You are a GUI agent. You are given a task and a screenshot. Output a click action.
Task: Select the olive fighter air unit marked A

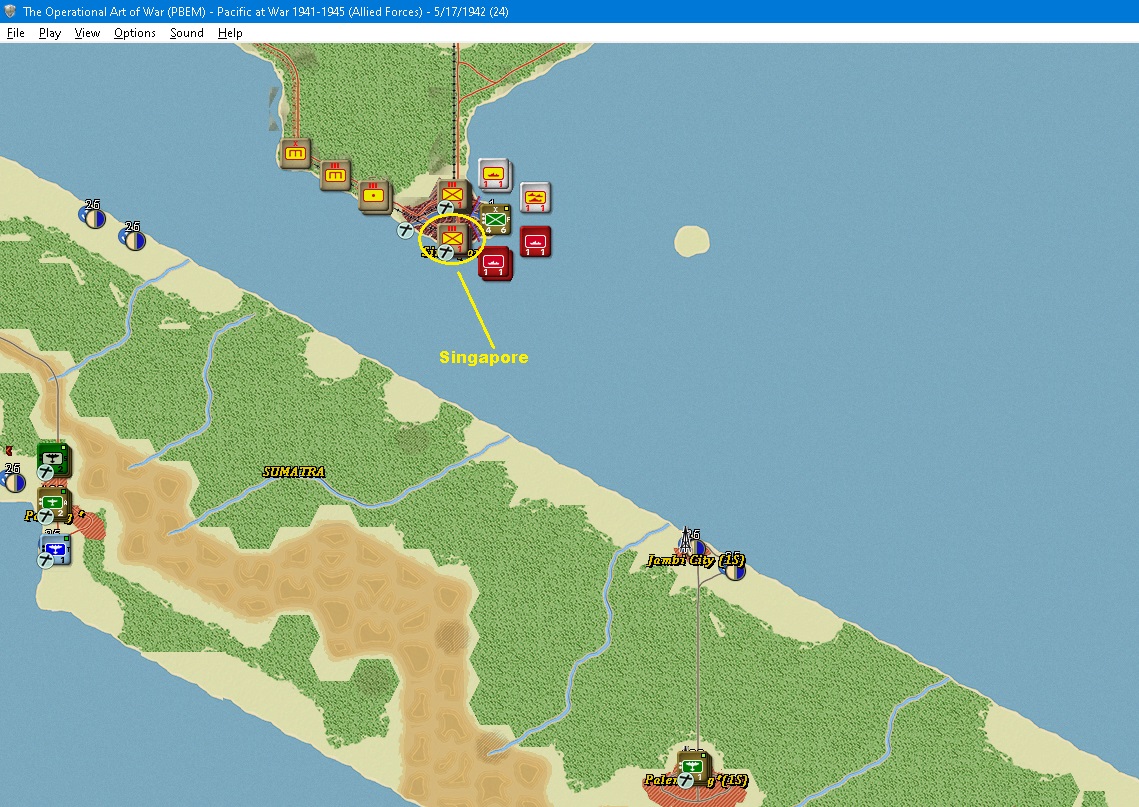(54, 503)
